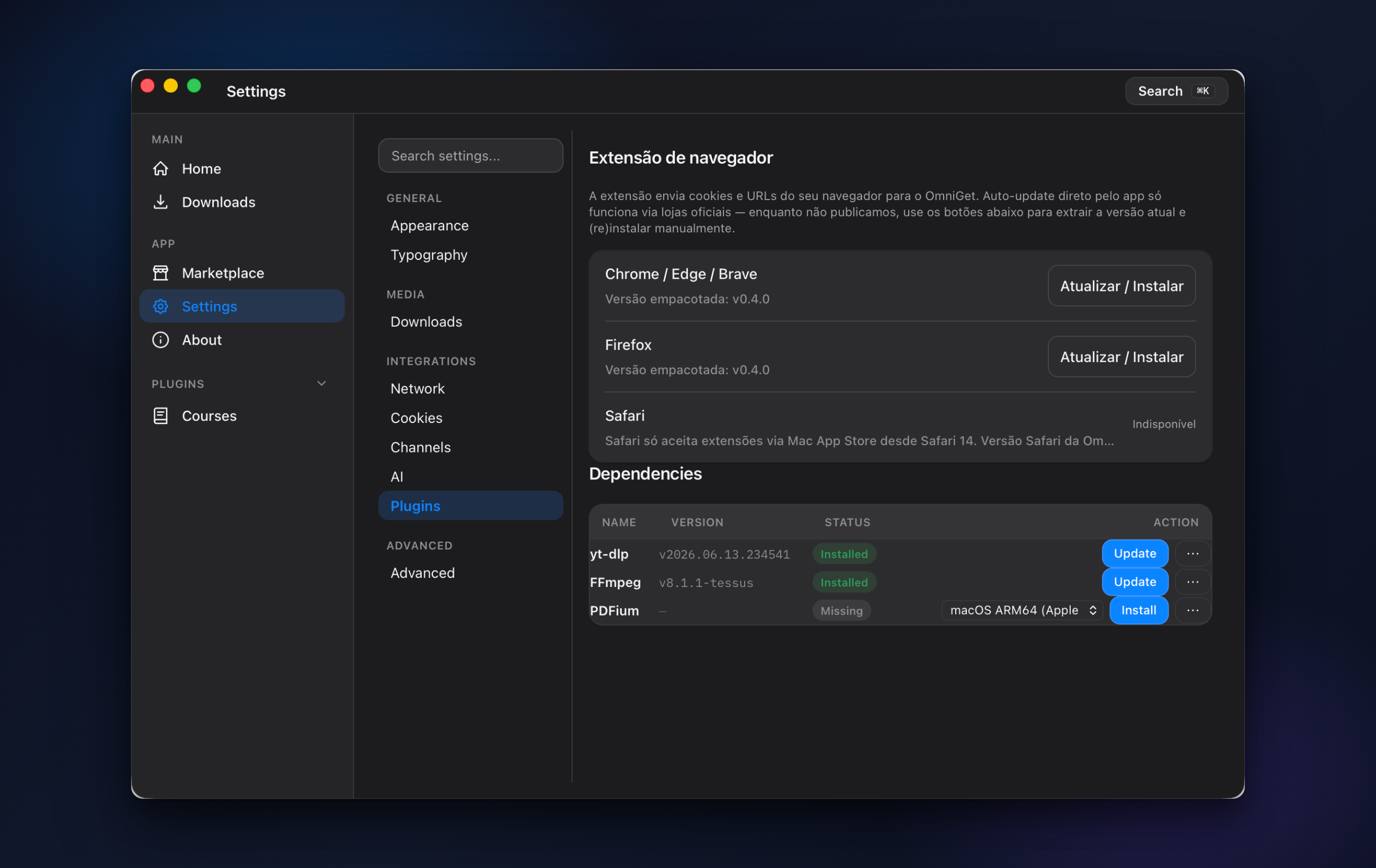
Task: Open the macOS ARM64 platform dropdown
Action: 1022,610
